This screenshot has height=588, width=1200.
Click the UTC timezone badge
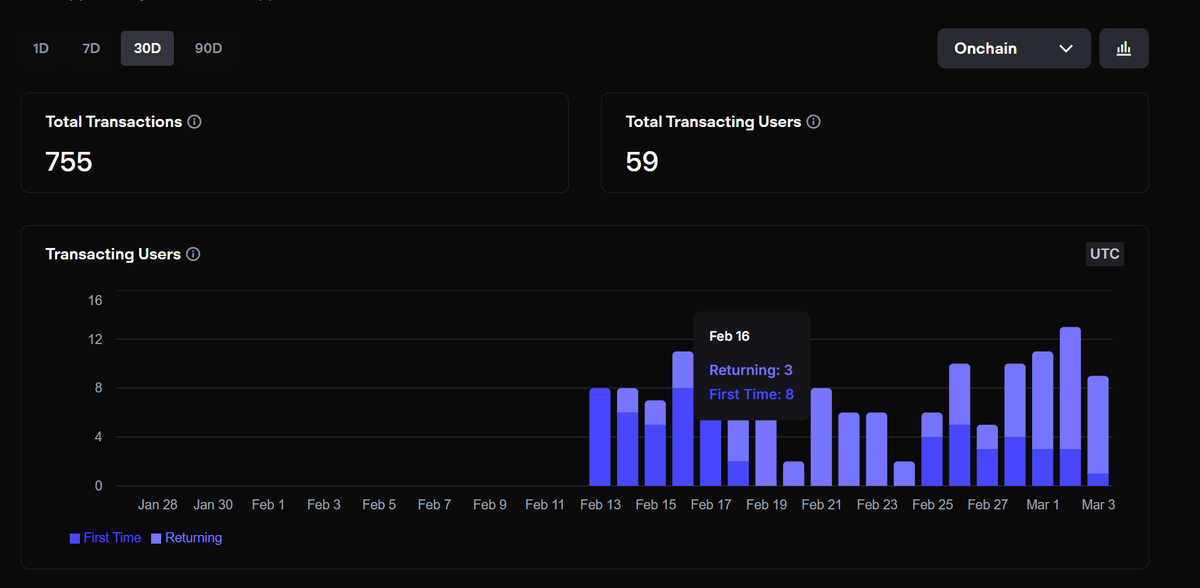click(x=1105, y=254)
